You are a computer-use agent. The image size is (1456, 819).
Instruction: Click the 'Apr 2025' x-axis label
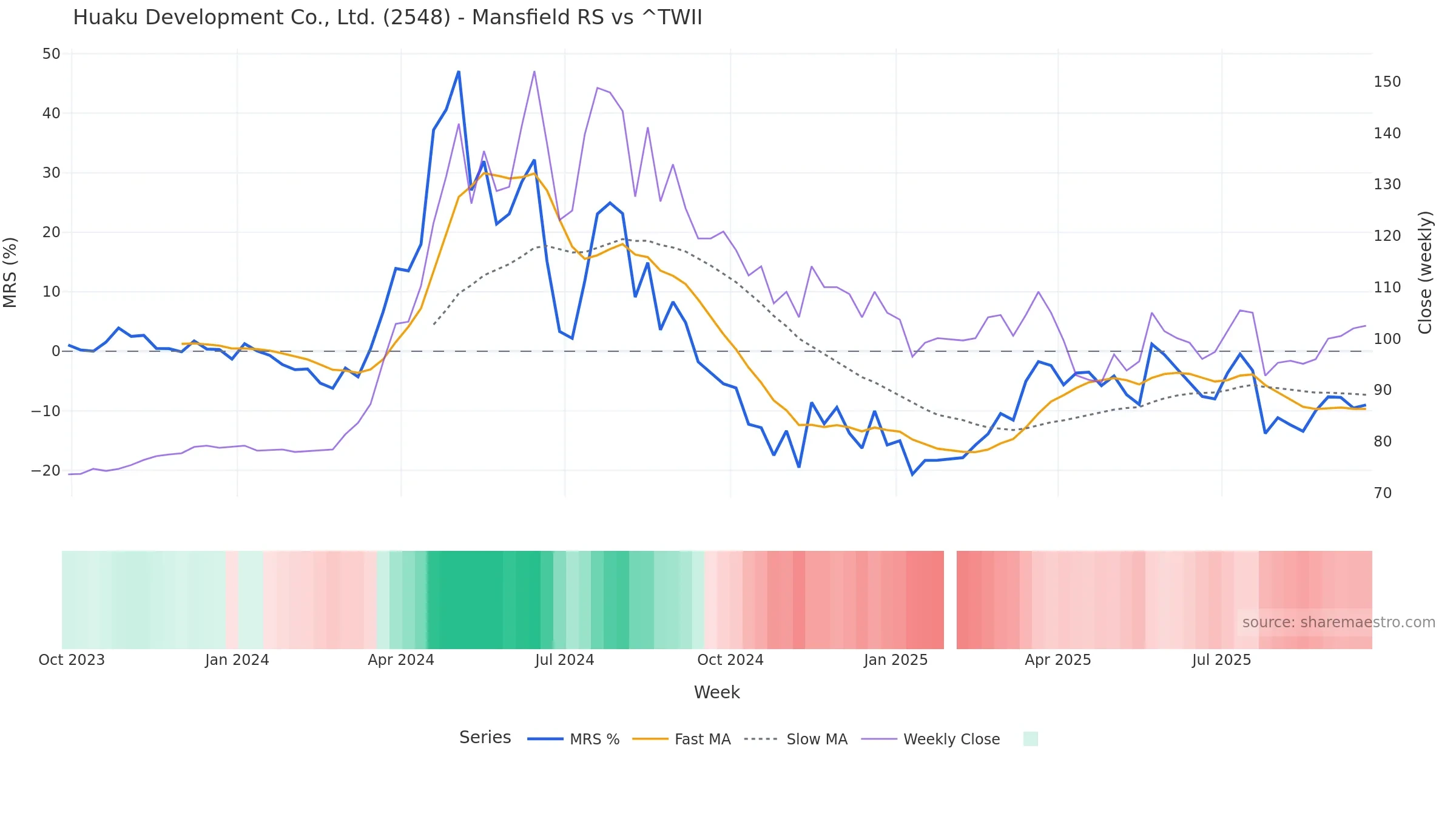click(1058, 660)
